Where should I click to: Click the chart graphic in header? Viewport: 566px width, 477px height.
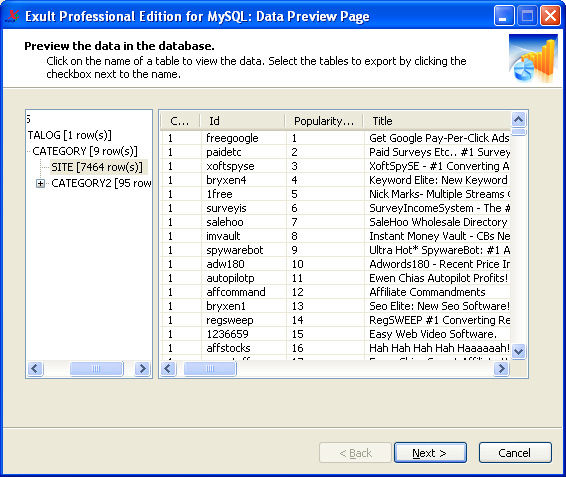point(533,58)
